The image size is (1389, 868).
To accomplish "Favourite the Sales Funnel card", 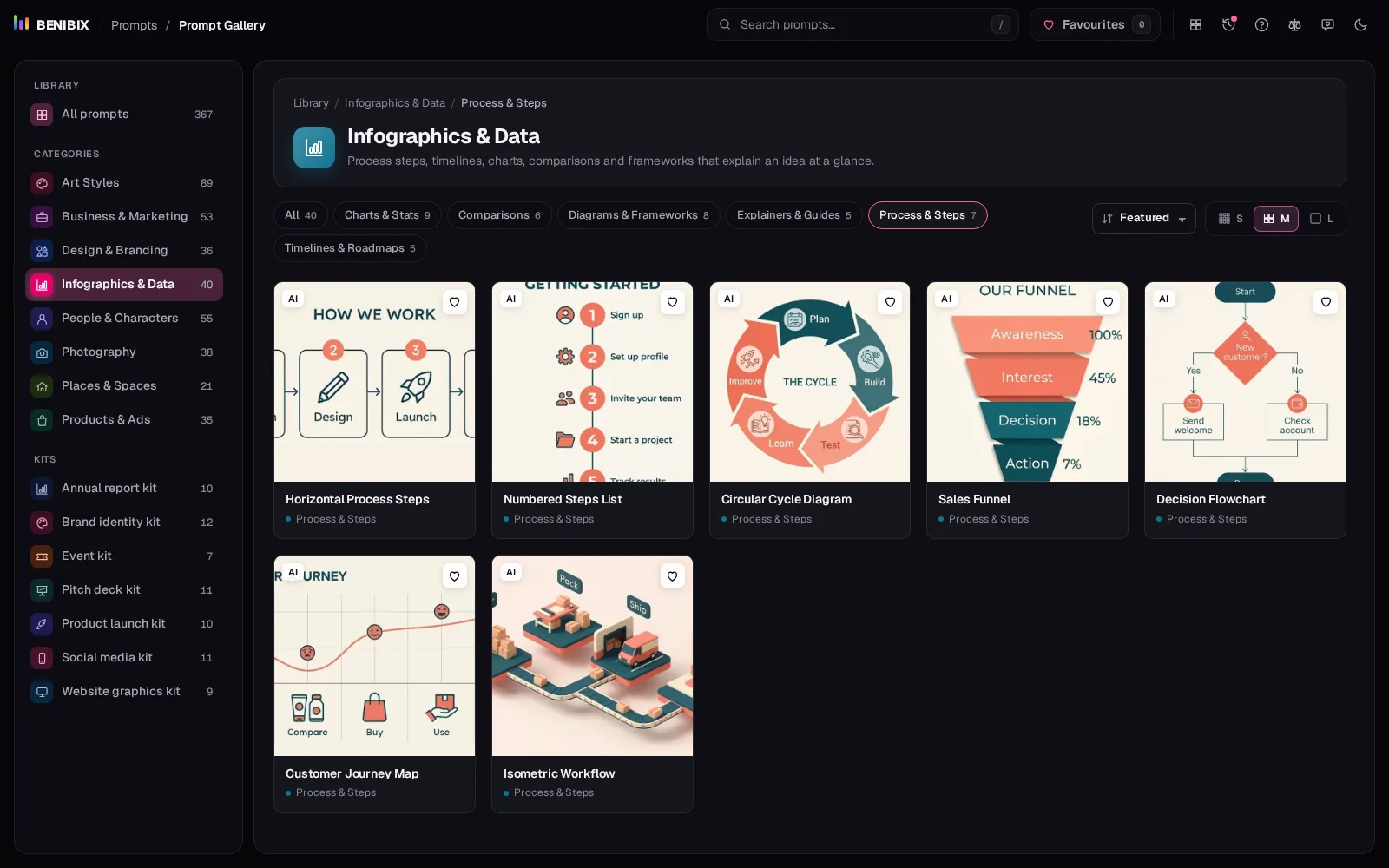I will pos(1108,302).
